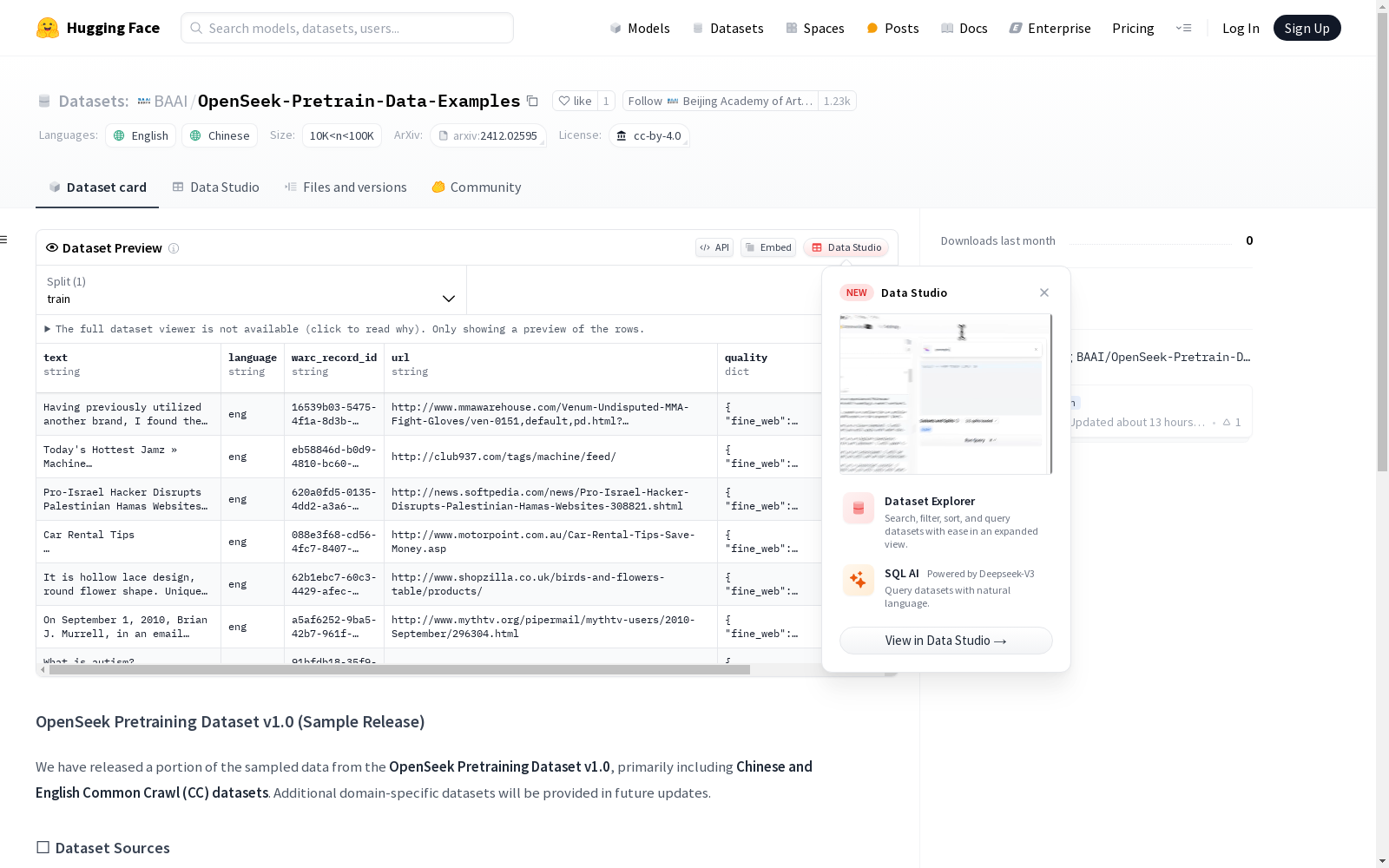Viewport: 1389px width, 868px height.
Task: Select the SQL AI option
Action: (x=946, y=588)
